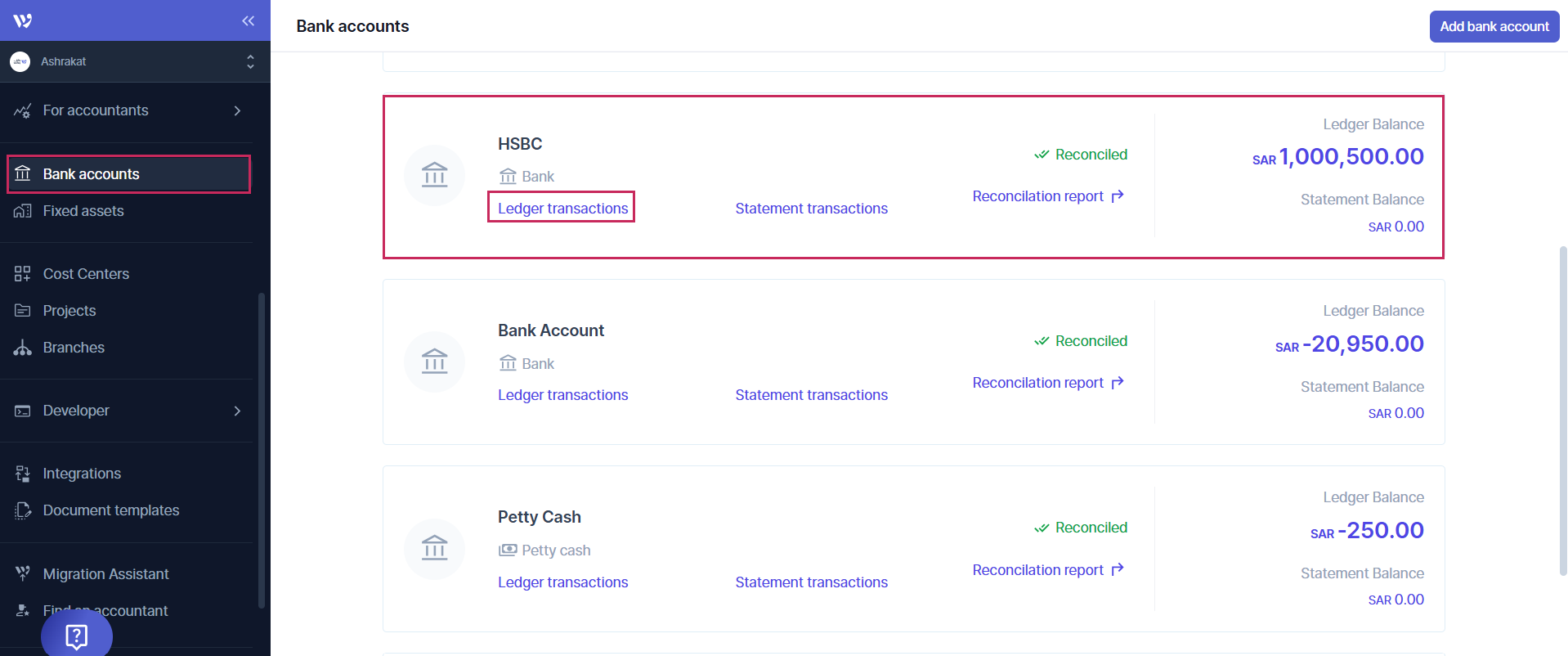The image size is (1568, 656).
Task: Open Projects from the sidebar
Action: point(69,311)
